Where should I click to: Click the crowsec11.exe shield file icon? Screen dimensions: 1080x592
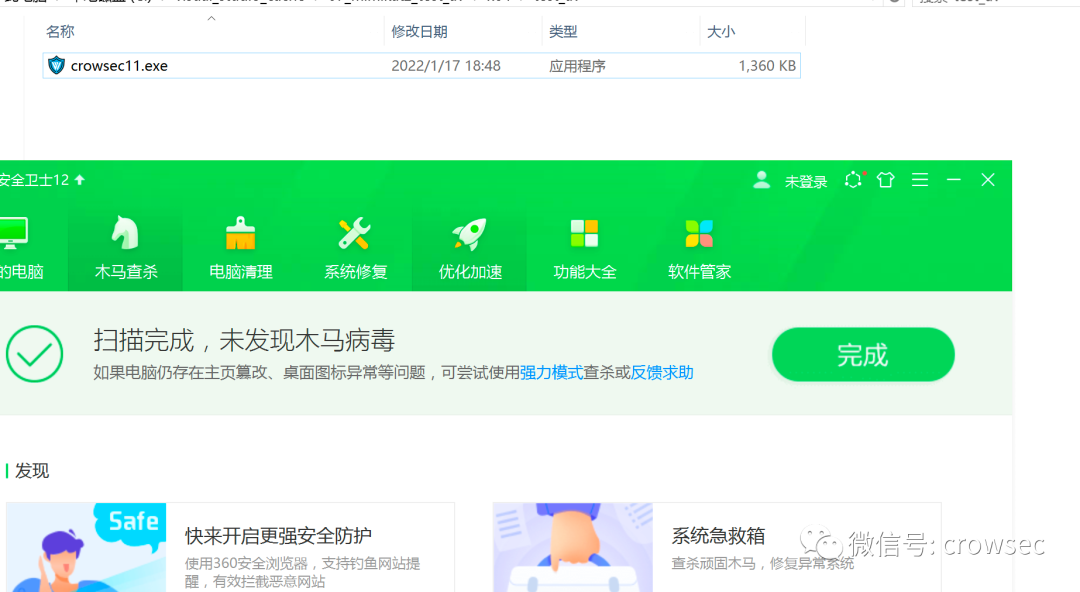pos(56,65)
